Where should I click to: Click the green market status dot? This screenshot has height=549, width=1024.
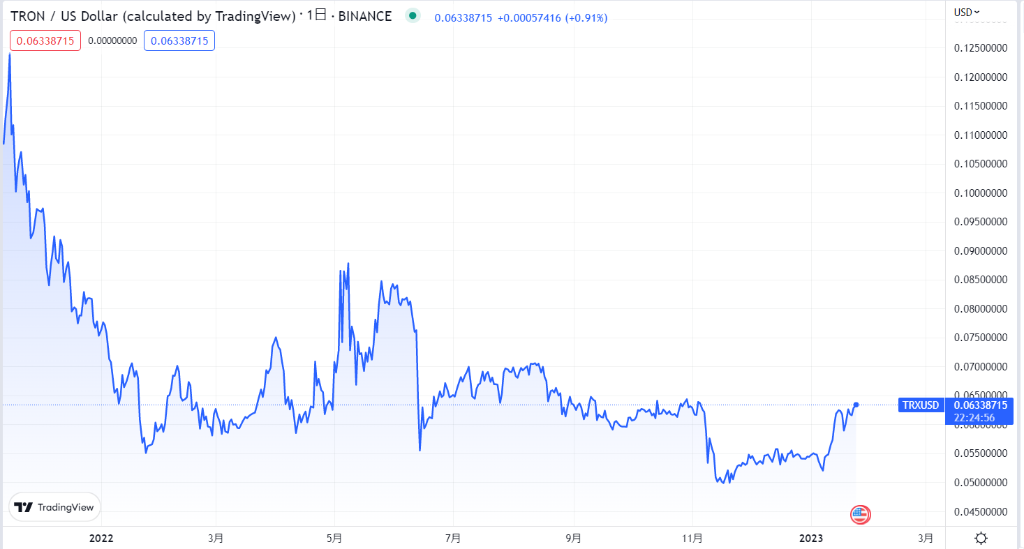pos(412,16)
